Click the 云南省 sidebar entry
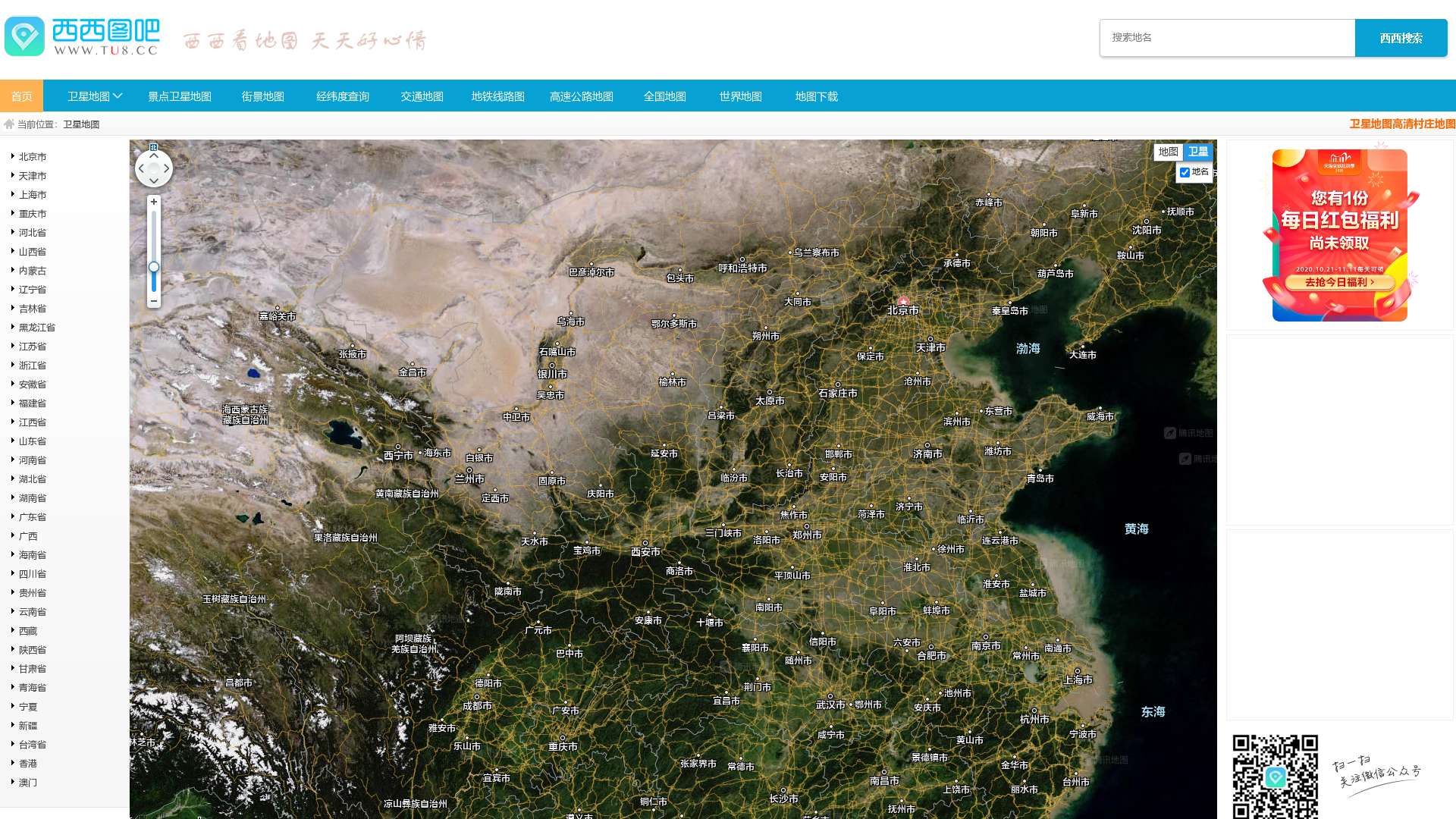 (x=33, y=612)
